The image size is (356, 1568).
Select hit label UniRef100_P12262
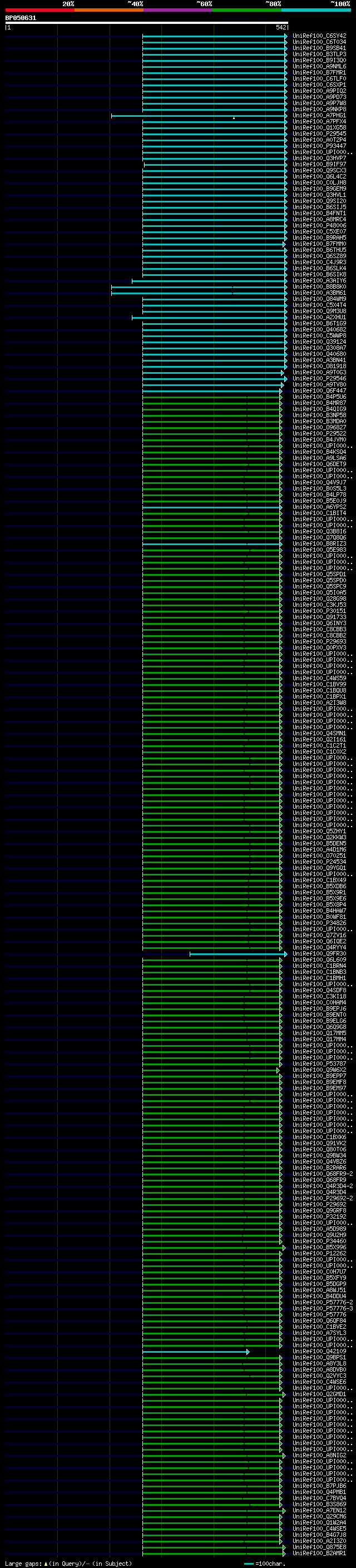[x=319, y=1253]
